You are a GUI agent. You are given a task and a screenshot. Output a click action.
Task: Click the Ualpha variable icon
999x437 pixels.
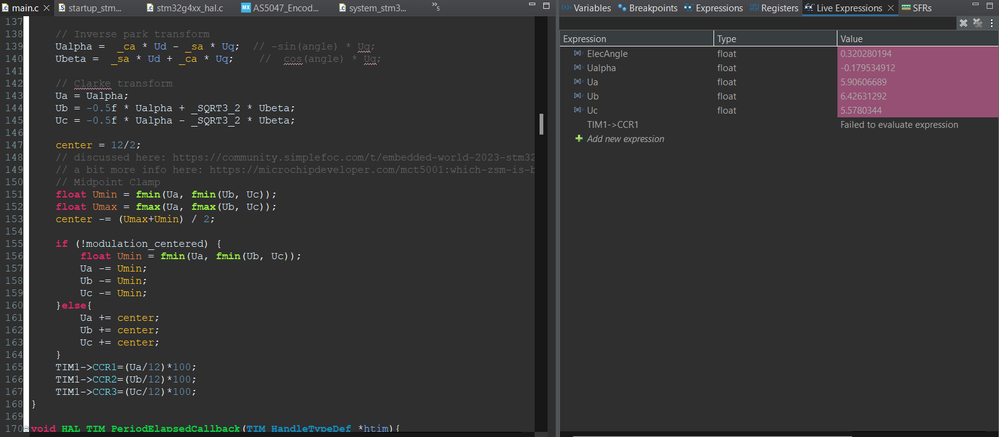coord(578,68)
